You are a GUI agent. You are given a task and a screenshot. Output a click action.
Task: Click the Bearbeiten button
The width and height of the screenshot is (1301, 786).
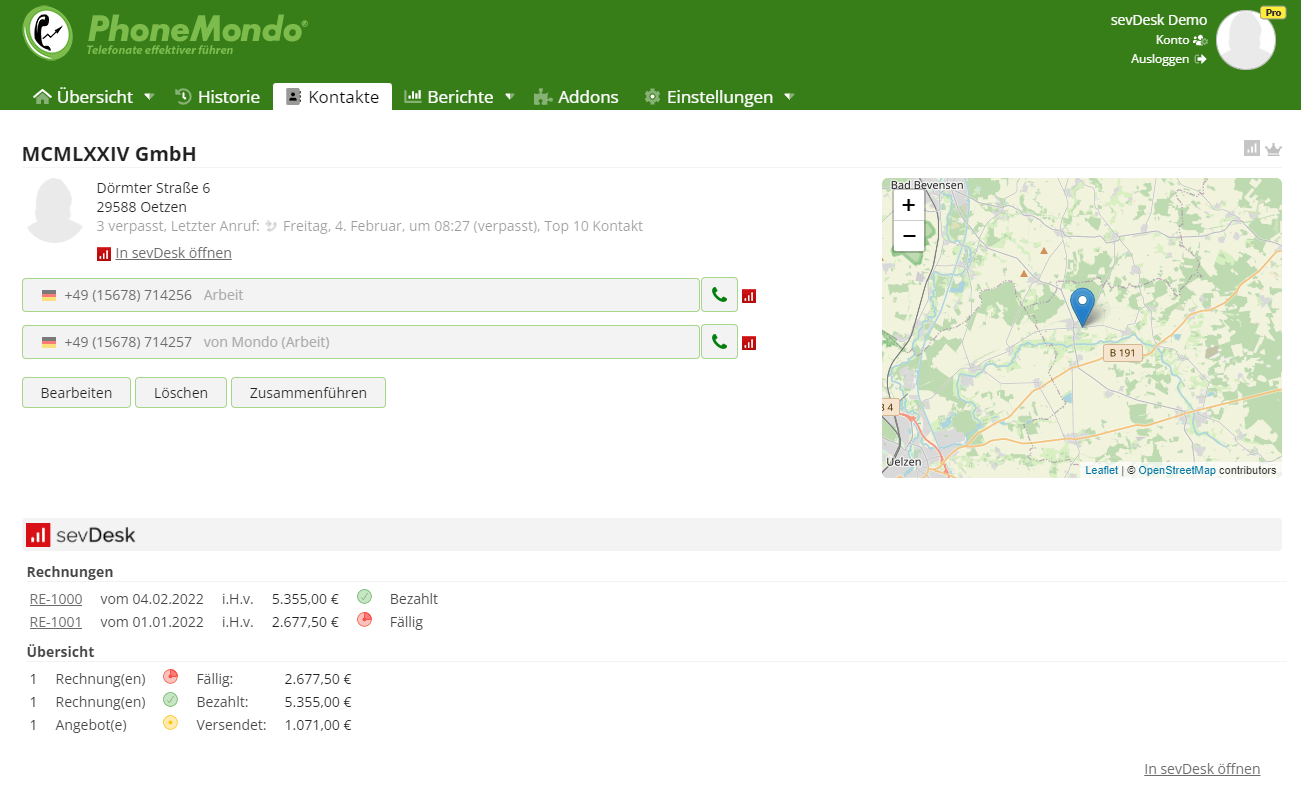[76, 392]
